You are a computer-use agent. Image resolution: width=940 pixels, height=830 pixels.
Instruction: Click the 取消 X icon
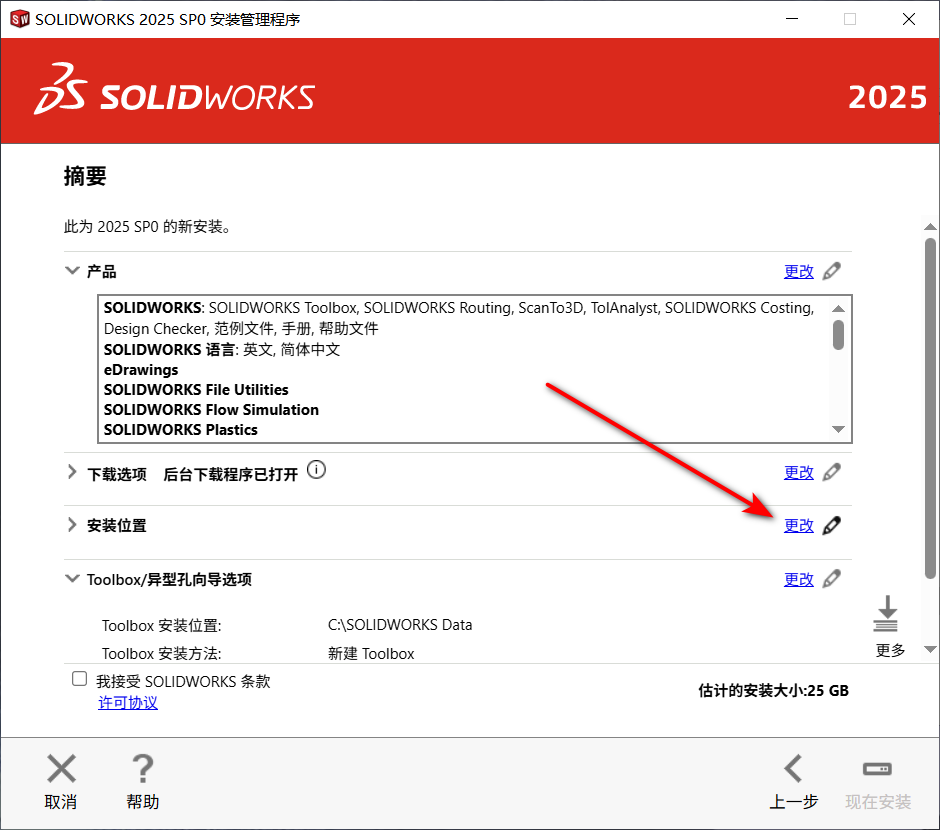click(61, 769)
